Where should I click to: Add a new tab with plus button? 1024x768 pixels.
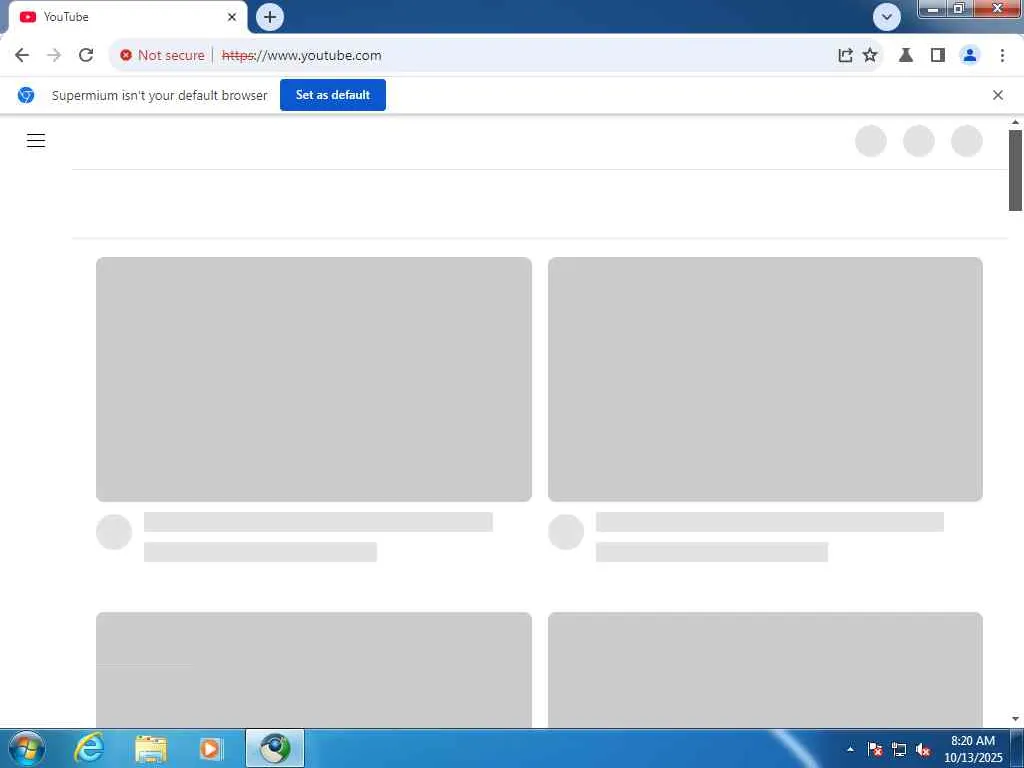[x=270, y=17]
